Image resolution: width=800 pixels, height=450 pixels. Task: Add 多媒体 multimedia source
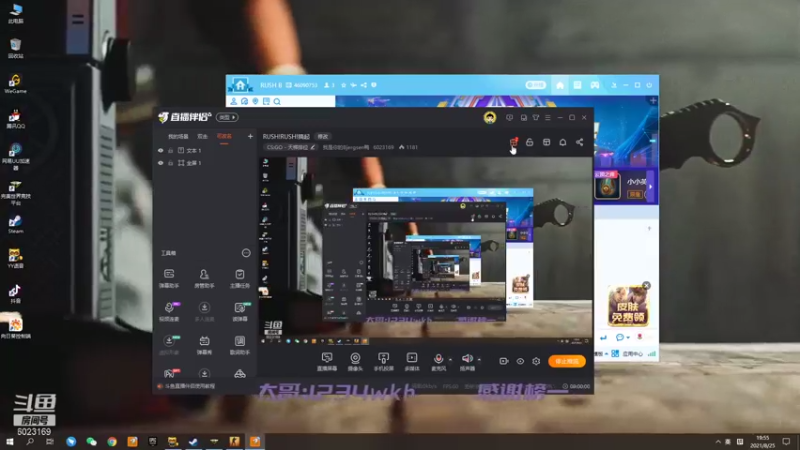[412, 361]
